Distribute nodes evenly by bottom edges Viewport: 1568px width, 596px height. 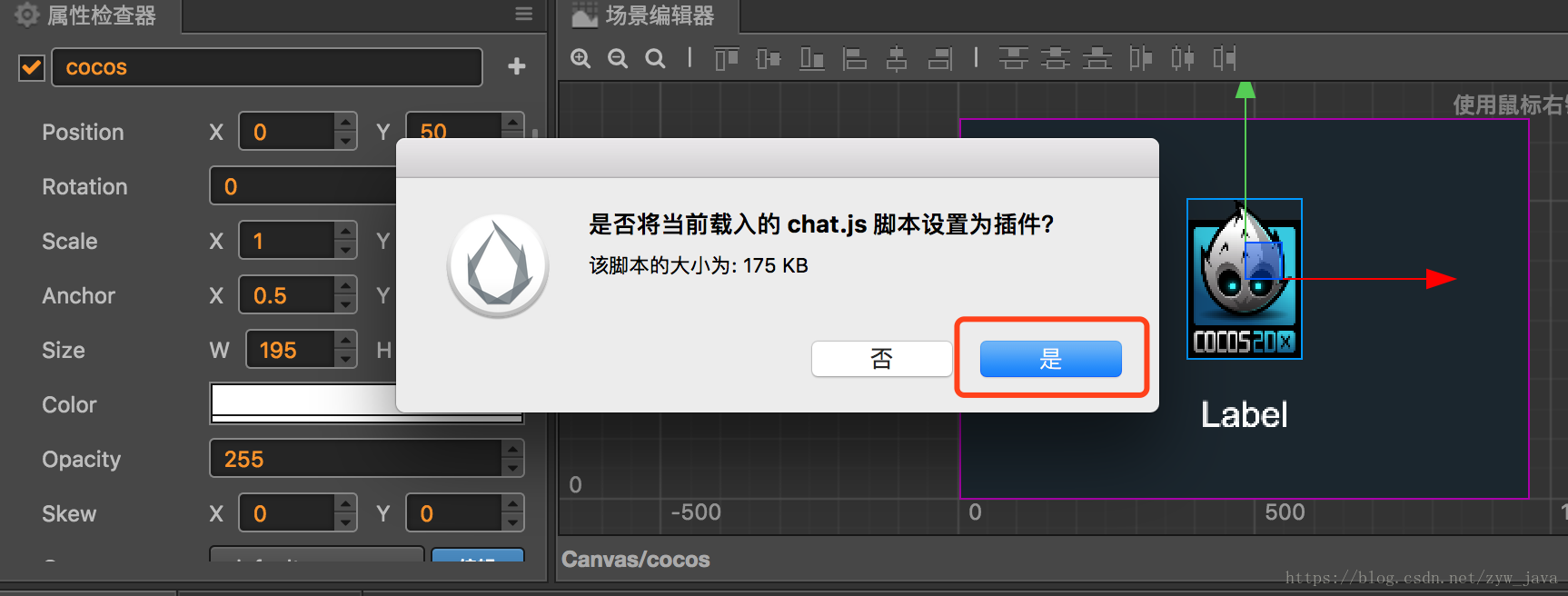(1097, 59)
